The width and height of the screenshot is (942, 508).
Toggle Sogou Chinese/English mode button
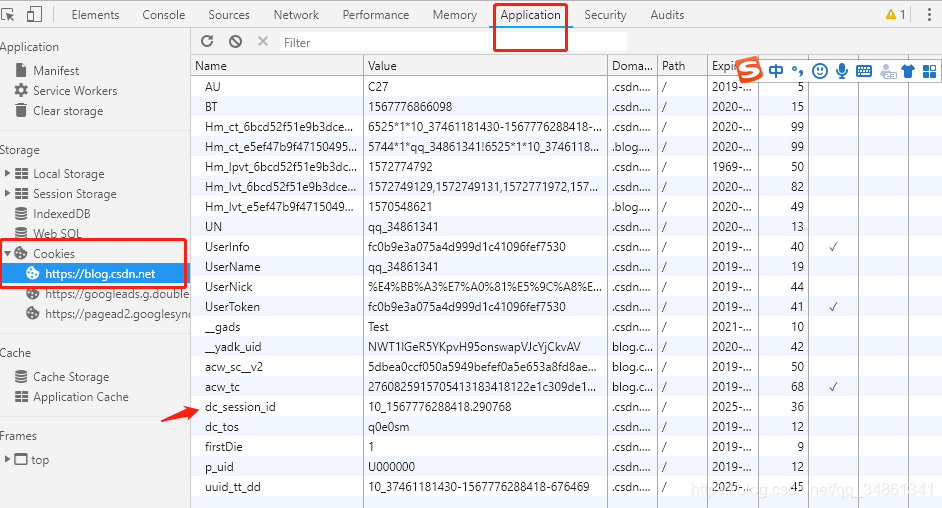click(x=776, y=71)
